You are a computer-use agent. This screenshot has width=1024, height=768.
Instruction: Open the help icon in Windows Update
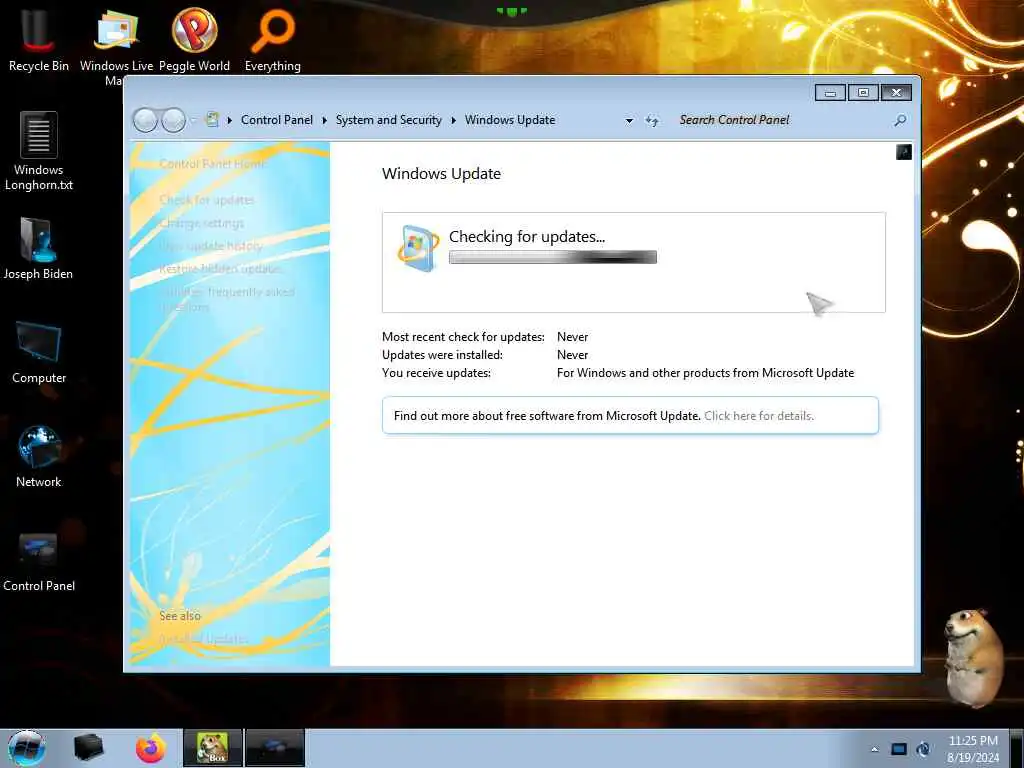click(904, 152)
